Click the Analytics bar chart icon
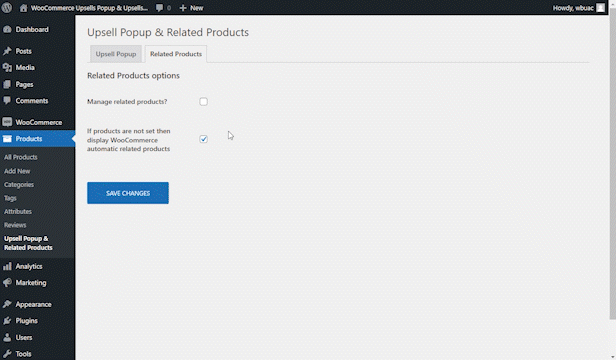616x360 pixels. click(x=7, y=266)
